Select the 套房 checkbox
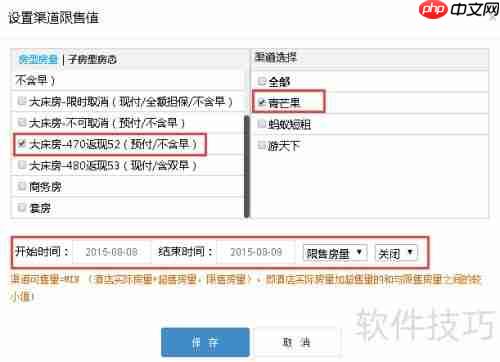500x362 pixels. [x=22, y=207]
